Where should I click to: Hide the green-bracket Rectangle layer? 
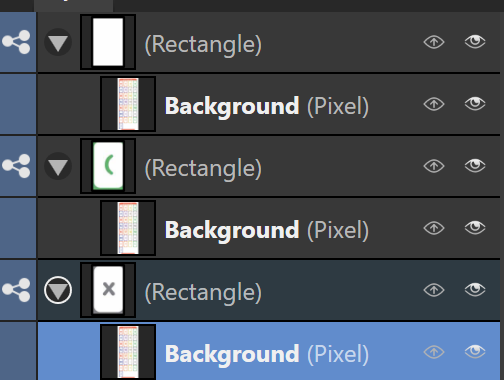point(475,165)
